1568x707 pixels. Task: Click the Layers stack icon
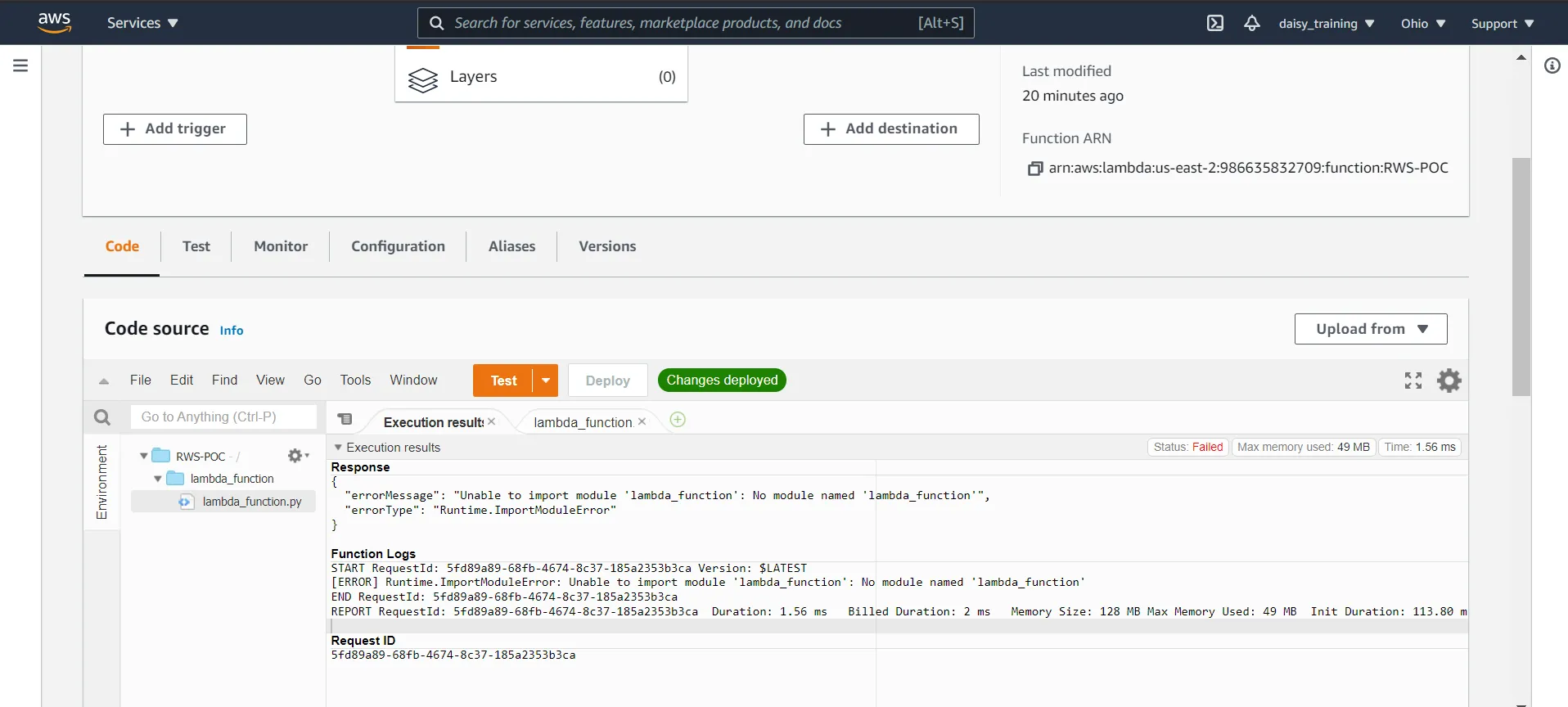pos(423,79)
